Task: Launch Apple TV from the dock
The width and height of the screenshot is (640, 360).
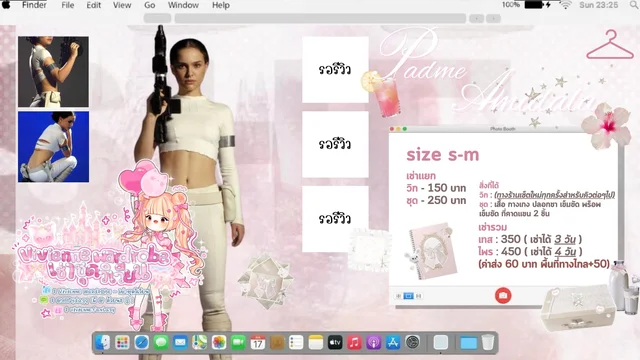Action: coord(335,342)
